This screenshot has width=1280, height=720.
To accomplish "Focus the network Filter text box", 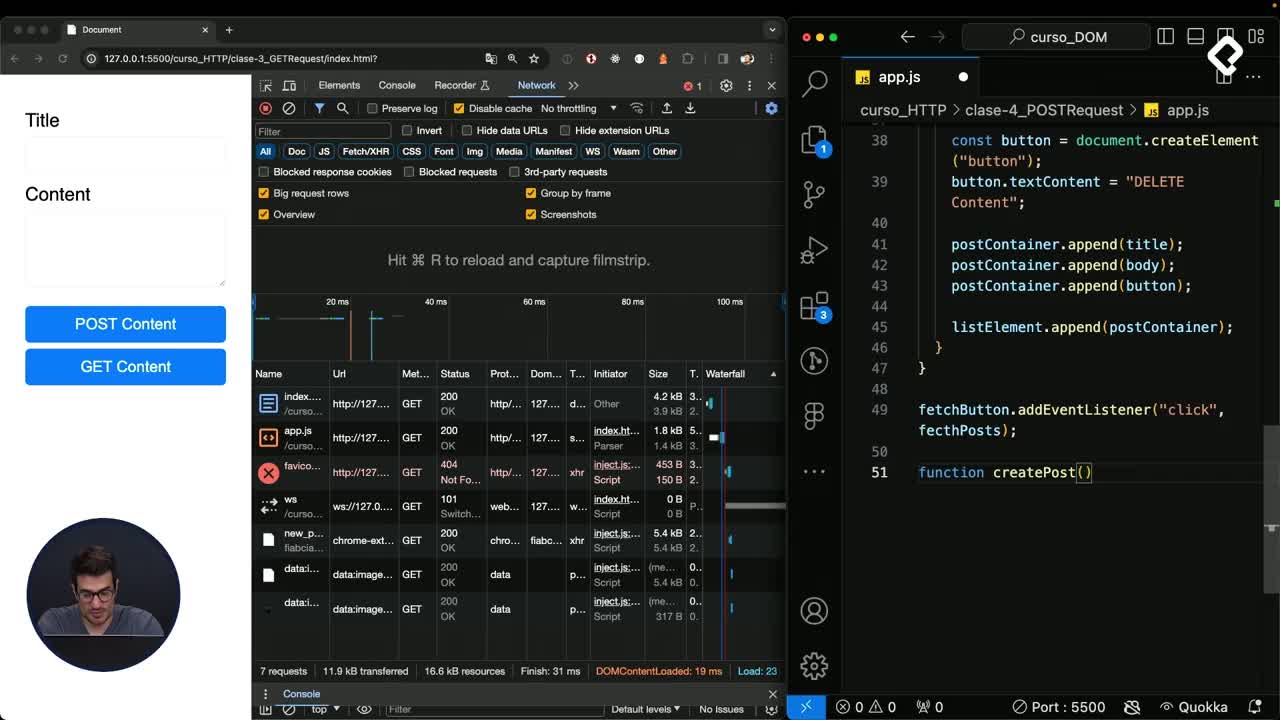I will click(x=322, y=131).
